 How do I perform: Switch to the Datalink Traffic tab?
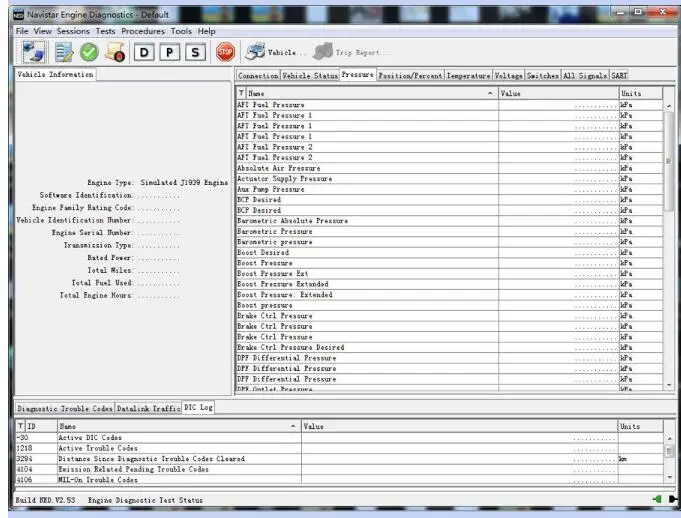[149, 409]
